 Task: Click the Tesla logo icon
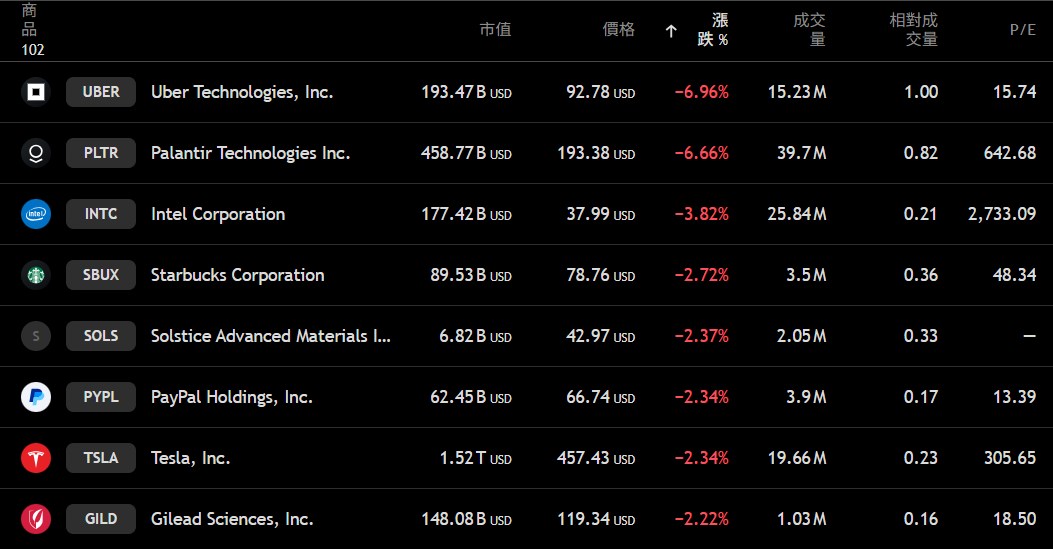36,458
